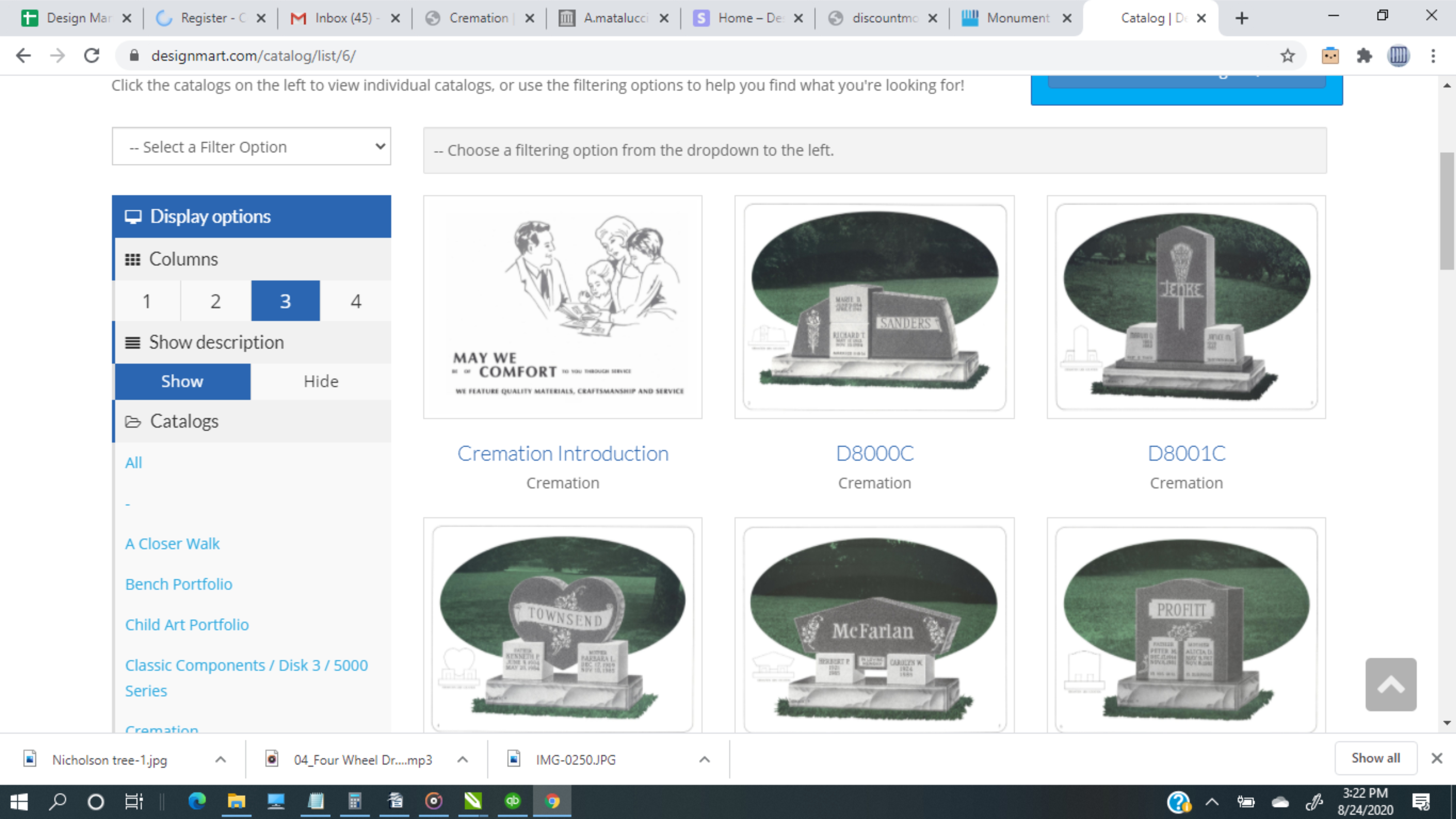Open the All catalogs link
The height and width of the screenshot is (819, 1456).
pyautogui.click(x=133, y=463)
